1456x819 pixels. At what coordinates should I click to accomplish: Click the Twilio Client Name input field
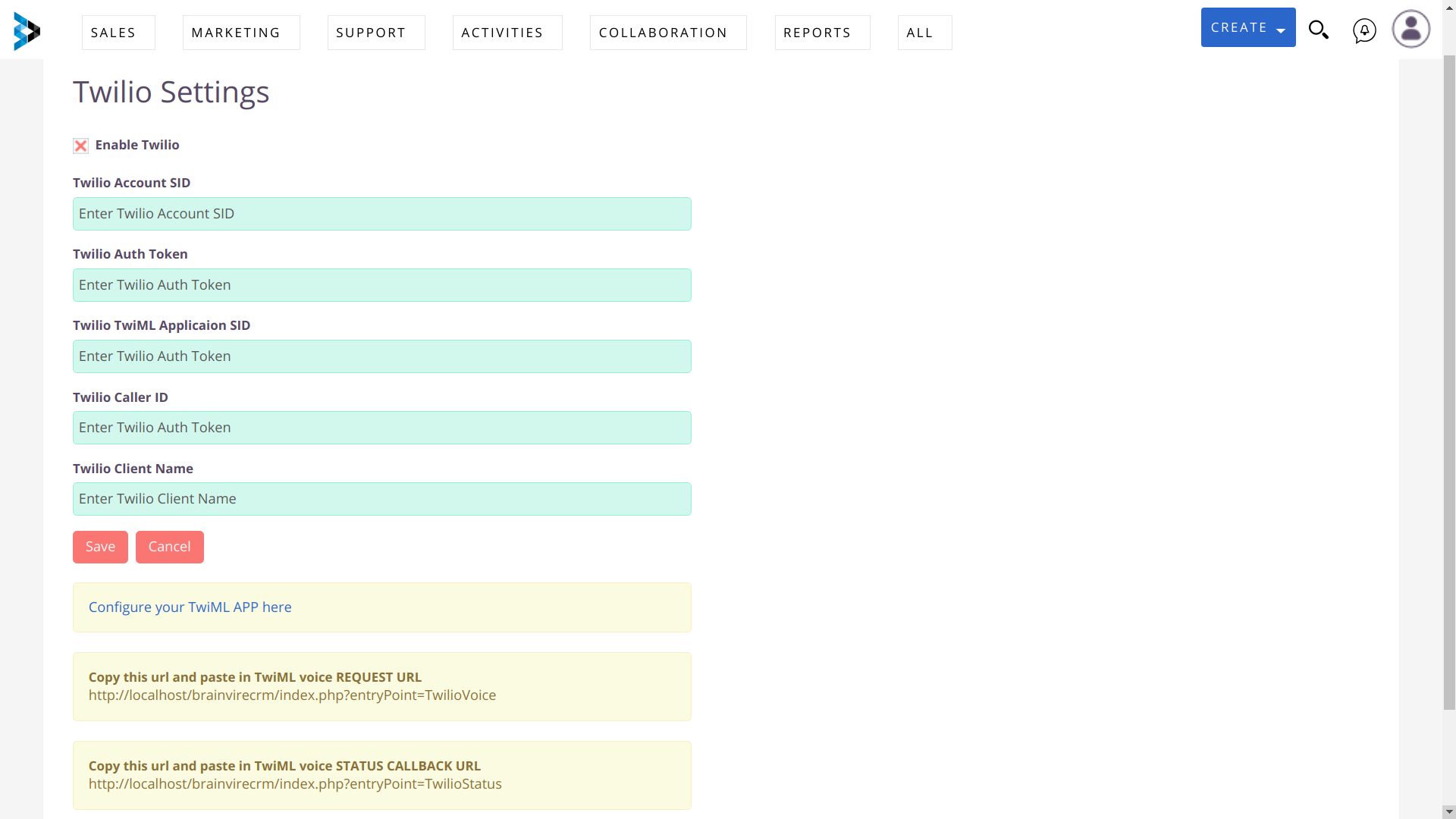[382, 499]
